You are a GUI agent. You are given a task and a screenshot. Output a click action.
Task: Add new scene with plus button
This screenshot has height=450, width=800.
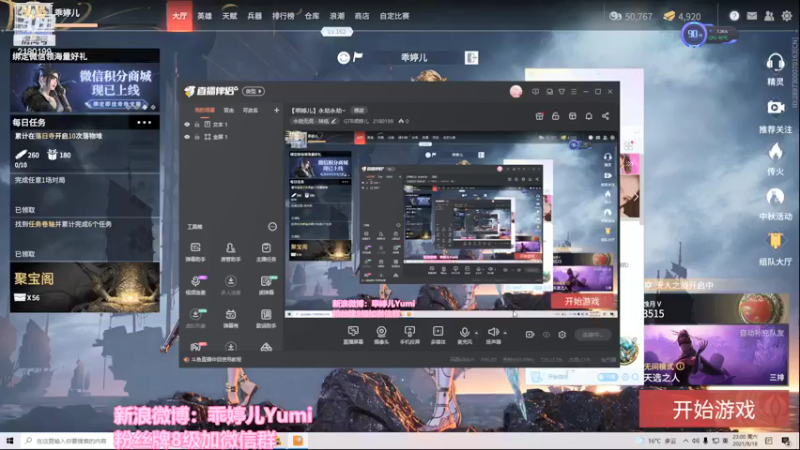276,110
